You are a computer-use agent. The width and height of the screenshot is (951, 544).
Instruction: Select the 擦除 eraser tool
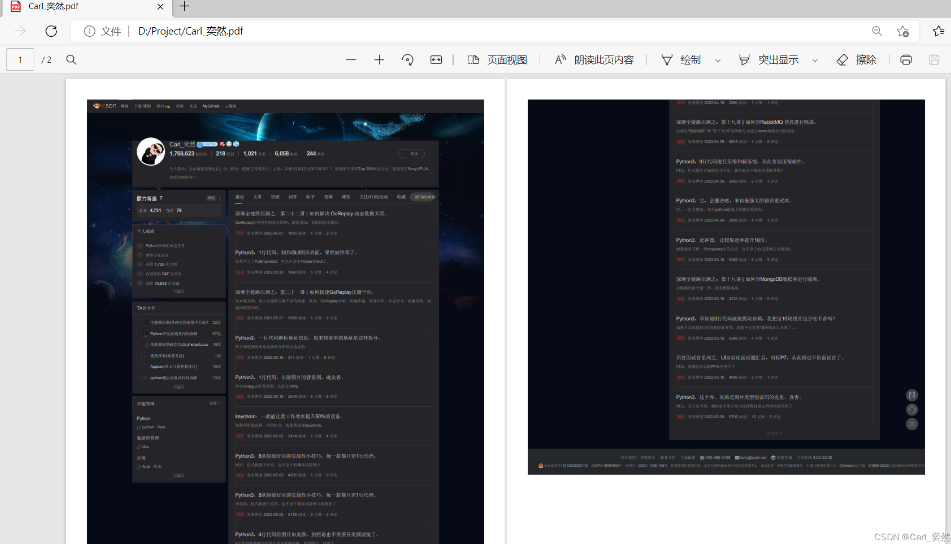click(856, 59)
